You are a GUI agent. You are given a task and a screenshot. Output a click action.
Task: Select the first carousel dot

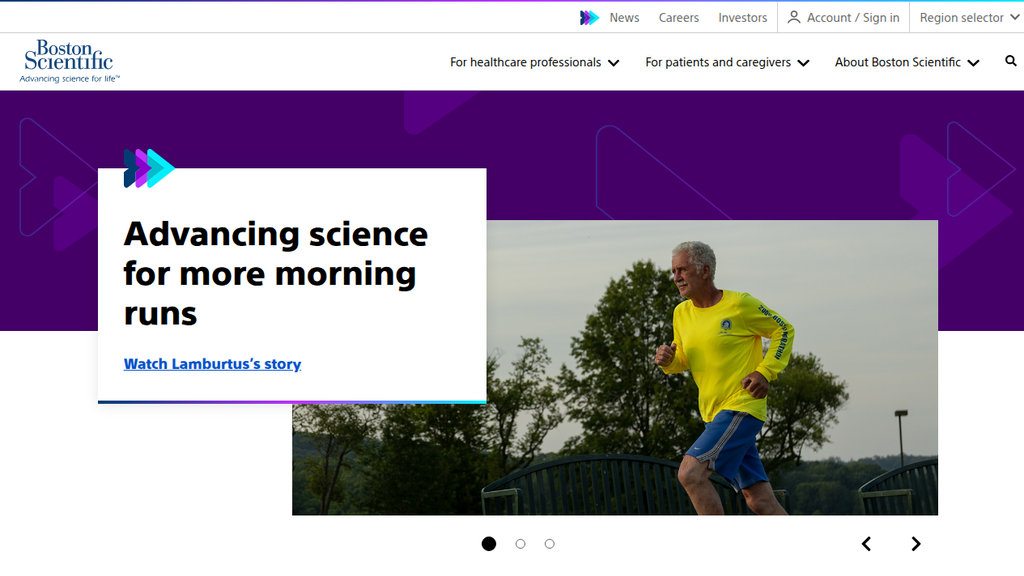click(488, 544)
